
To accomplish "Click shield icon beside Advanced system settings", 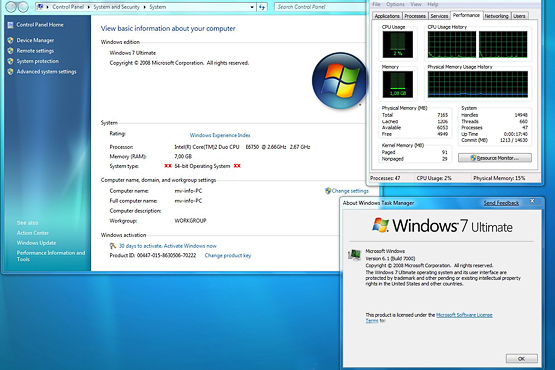I will click(x=10, y=72).
